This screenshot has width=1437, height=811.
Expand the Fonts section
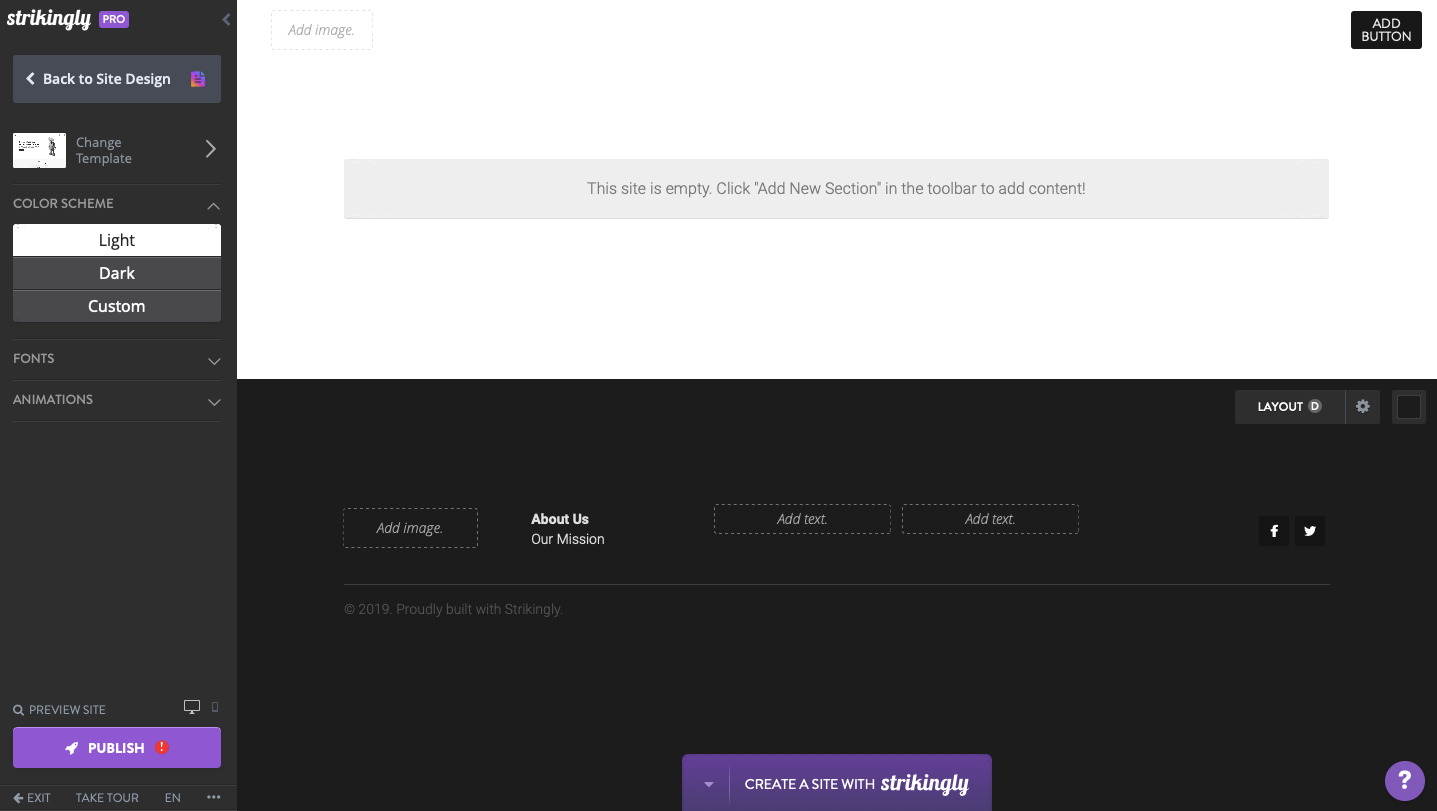(116, 359)
